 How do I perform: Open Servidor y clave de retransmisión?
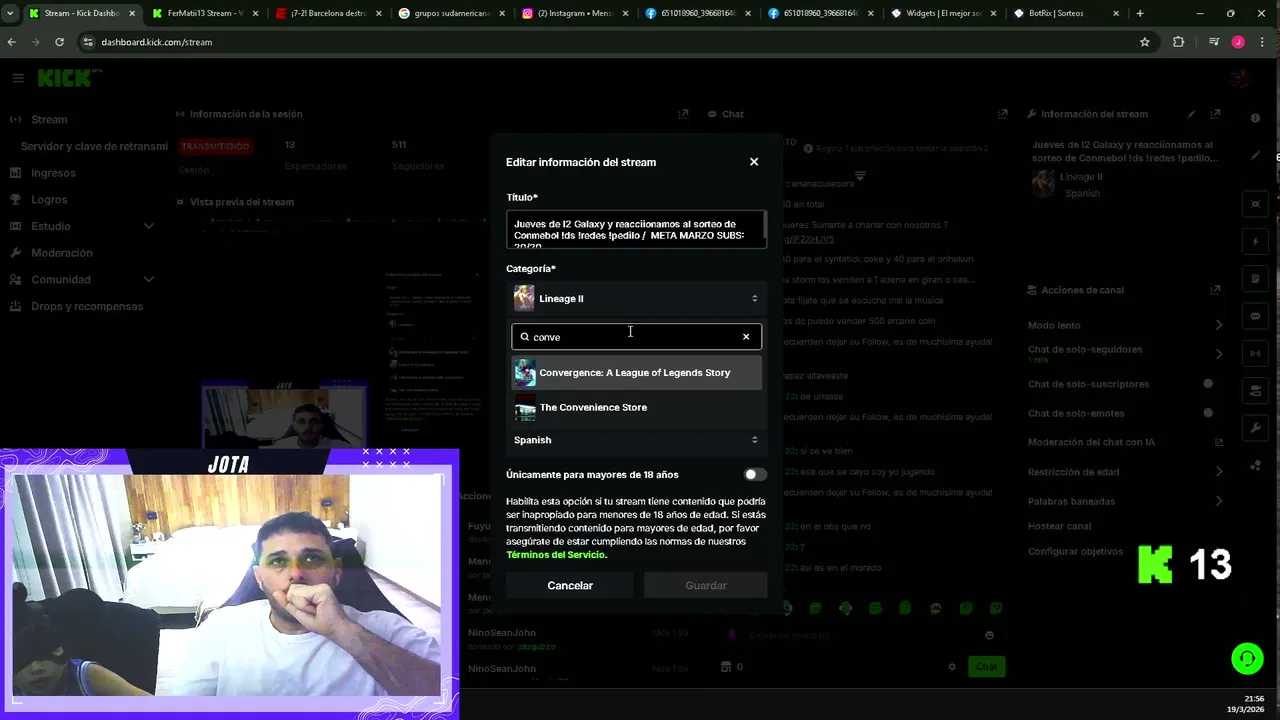[x=94, y=146]
